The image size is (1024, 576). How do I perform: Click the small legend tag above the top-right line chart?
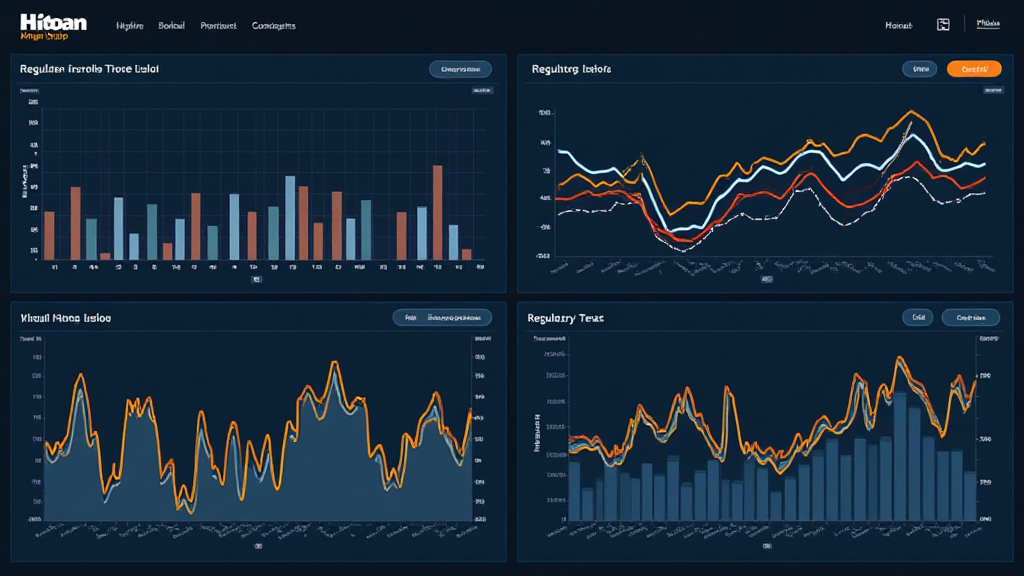click(x=992, y=90)
